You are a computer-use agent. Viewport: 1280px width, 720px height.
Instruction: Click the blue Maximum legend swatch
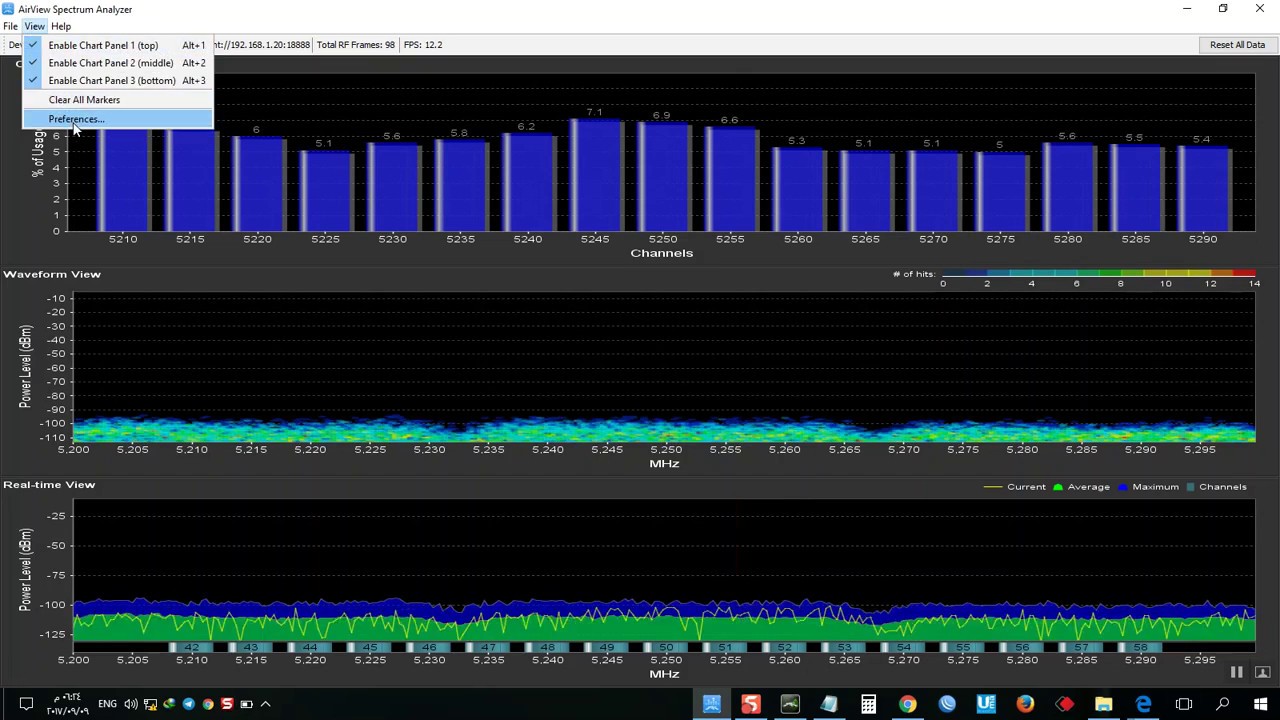click(1124, 487)
